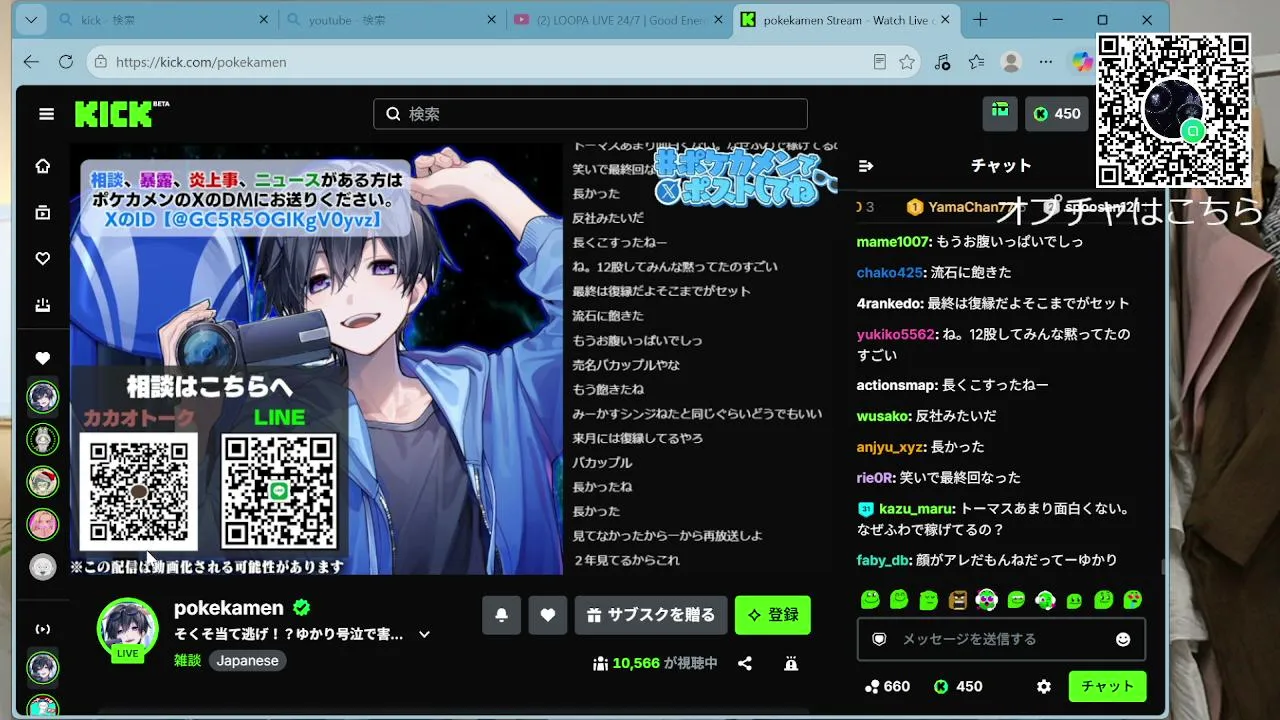Viewport: 1280px width, 720px height.
Task: Go back with browser back arrow
Action: 31,62
